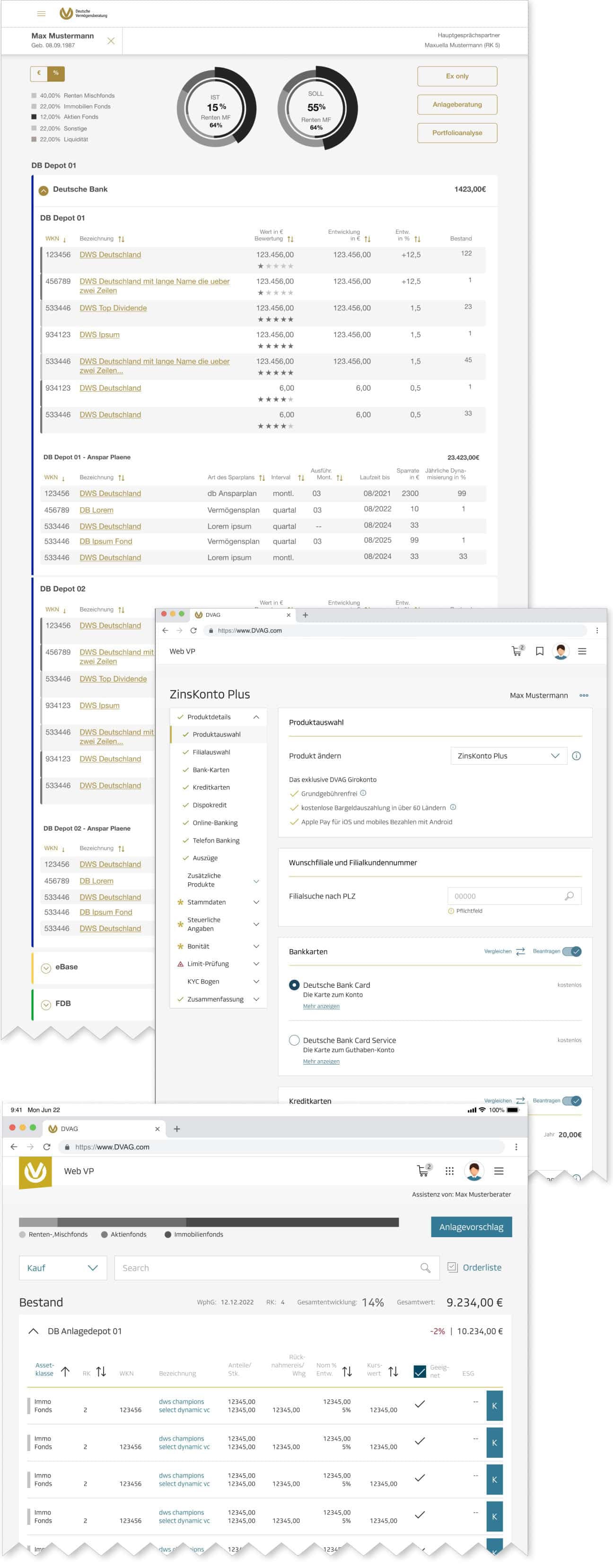Open new tab in ZinsKonto Plus browser window
The height and width of the screenshot is (1568, 613).
coord(305,615)
